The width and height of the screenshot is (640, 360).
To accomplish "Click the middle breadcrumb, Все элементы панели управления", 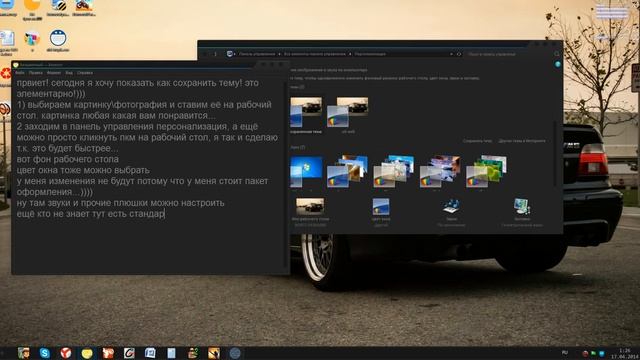I will 315,54.
